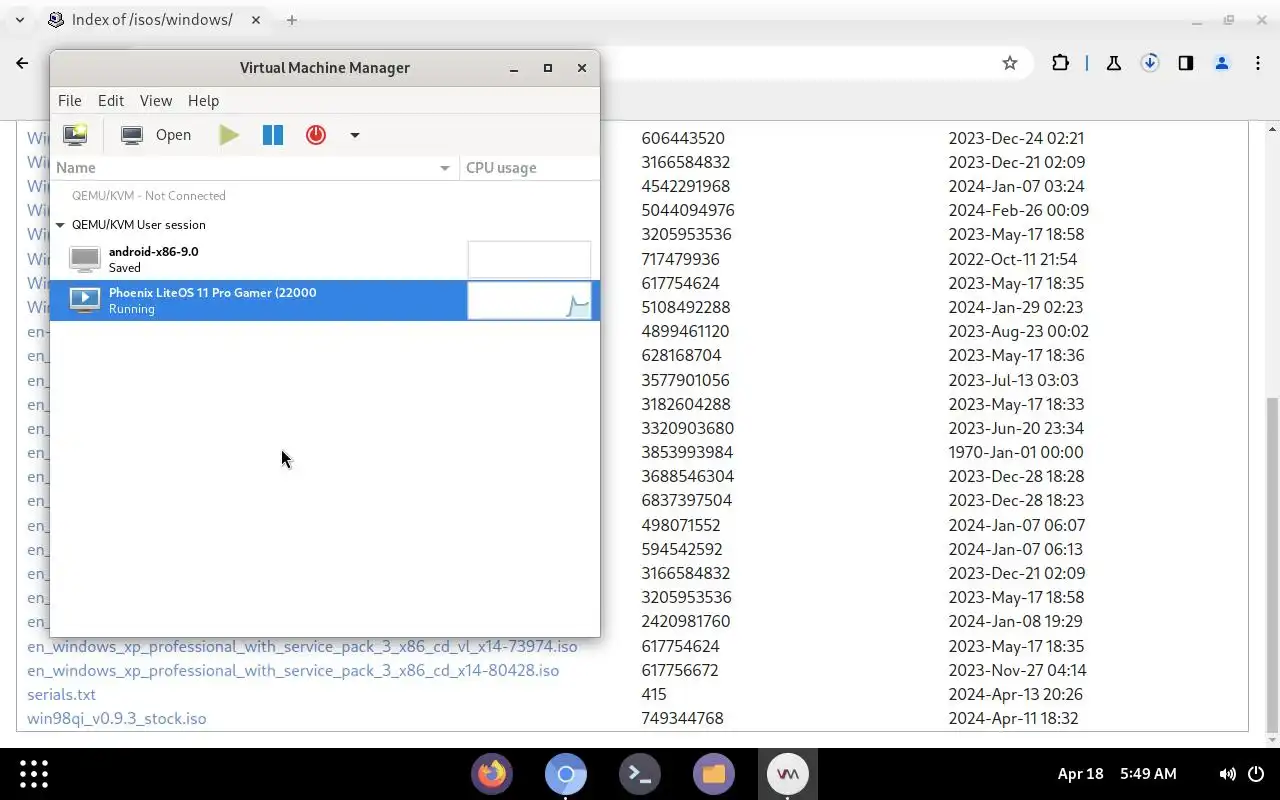The width and height of the screenshot is (1280, 800).
Task: Open the Files manager from the taskbar
Action: tap(713, 774)
